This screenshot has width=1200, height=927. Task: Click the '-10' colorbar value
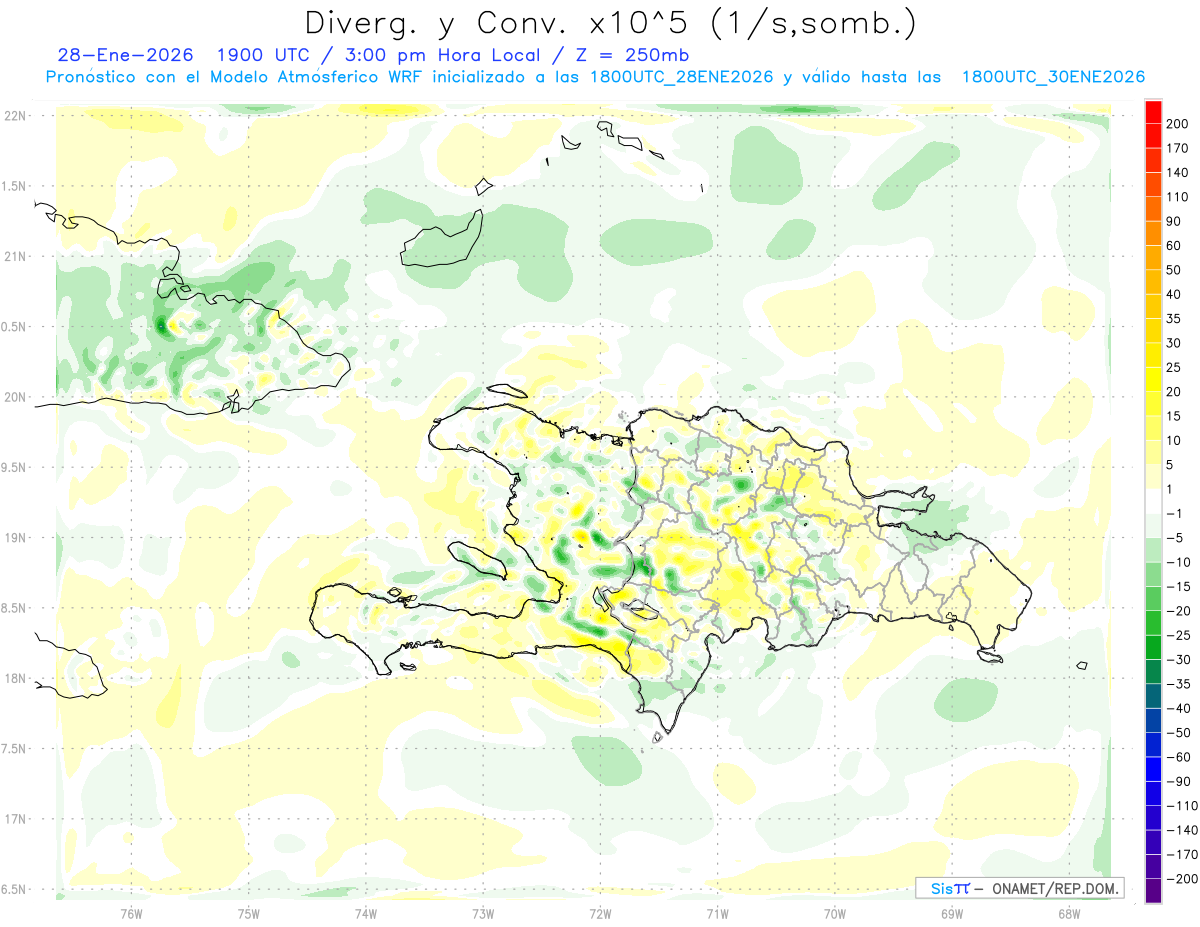pos(1178,562)
